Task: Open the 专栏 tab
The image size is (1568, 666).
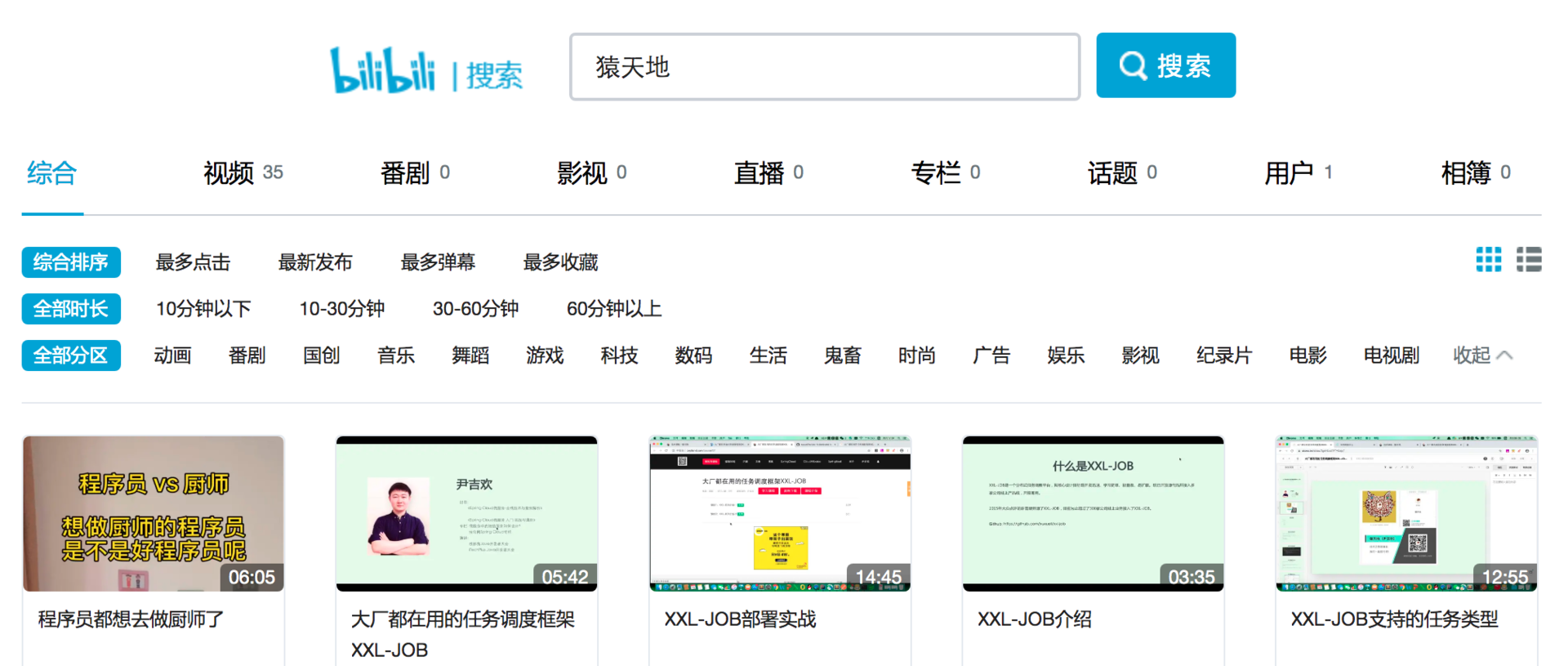Action: 945,173
